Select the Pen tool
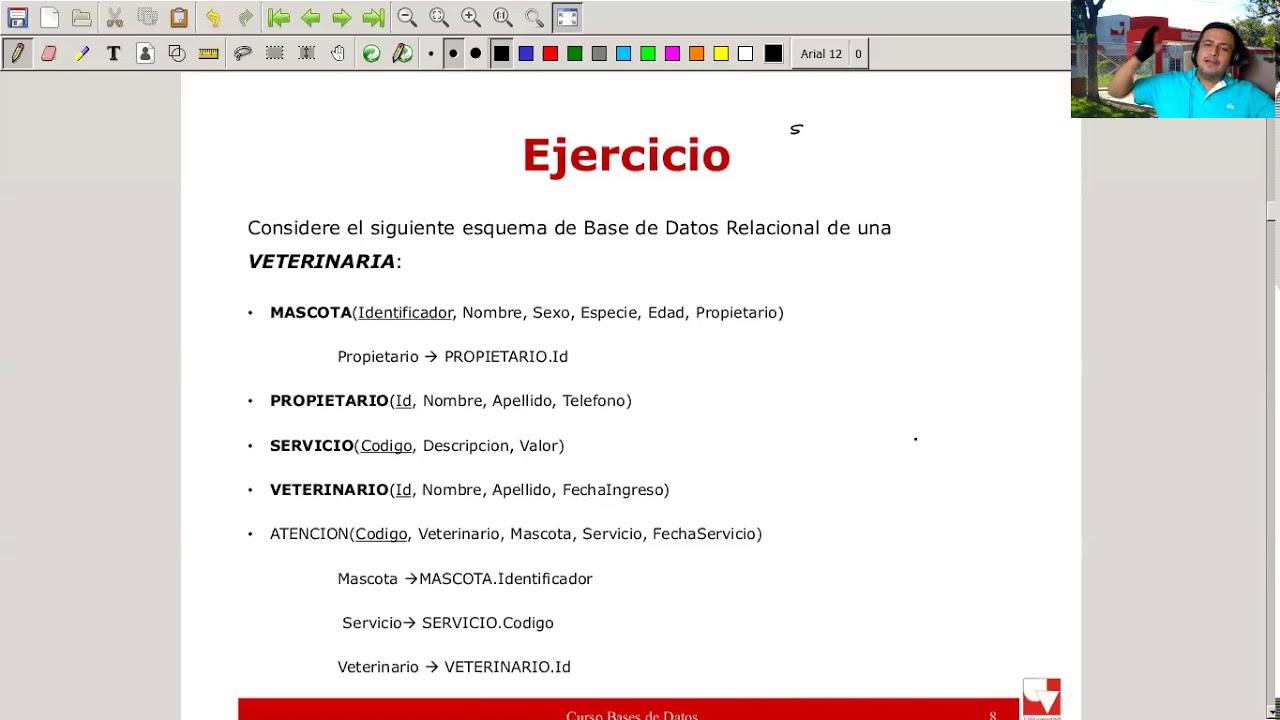Image resolution: width=1280 pixels, height=720 pixels. [x=17, y=54]
